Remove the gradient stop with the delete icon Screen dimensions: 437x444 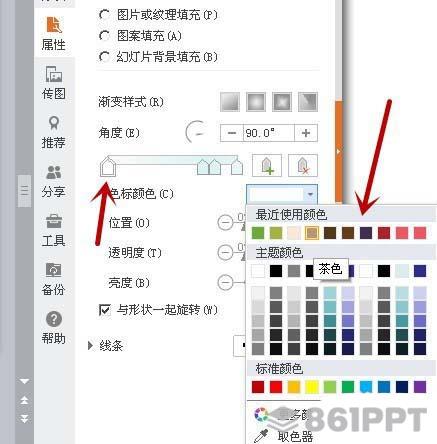point(303,165)
